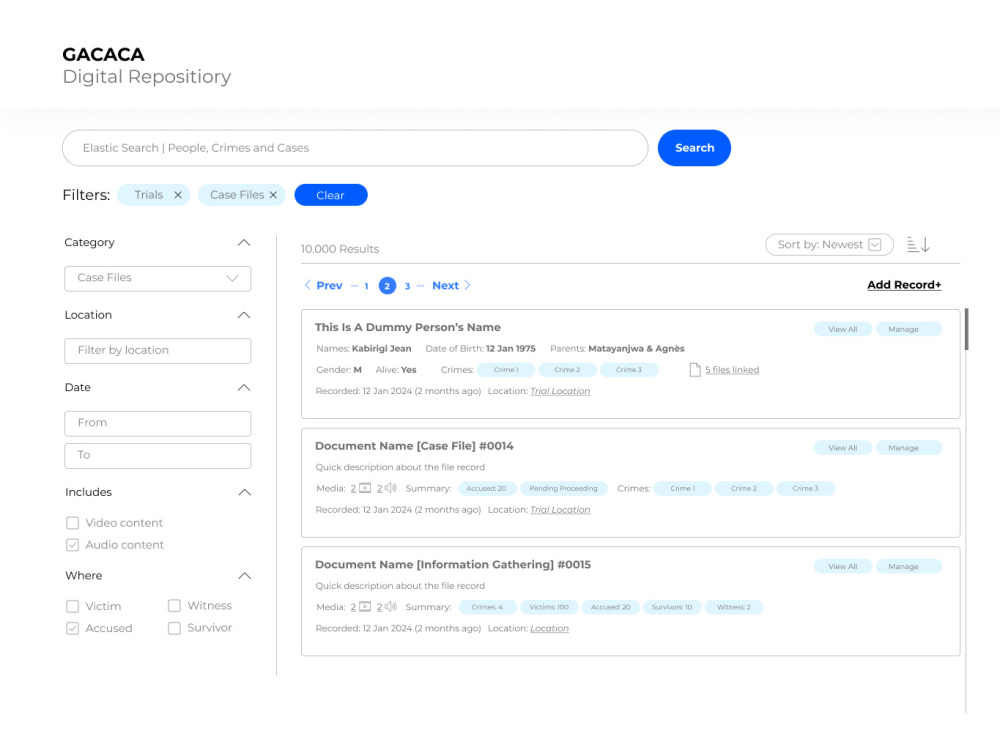The height and width of the screenshot is (750, 1000).
Task: Click the audio media icon in record #0014
Action: click(x=391, y=489)
